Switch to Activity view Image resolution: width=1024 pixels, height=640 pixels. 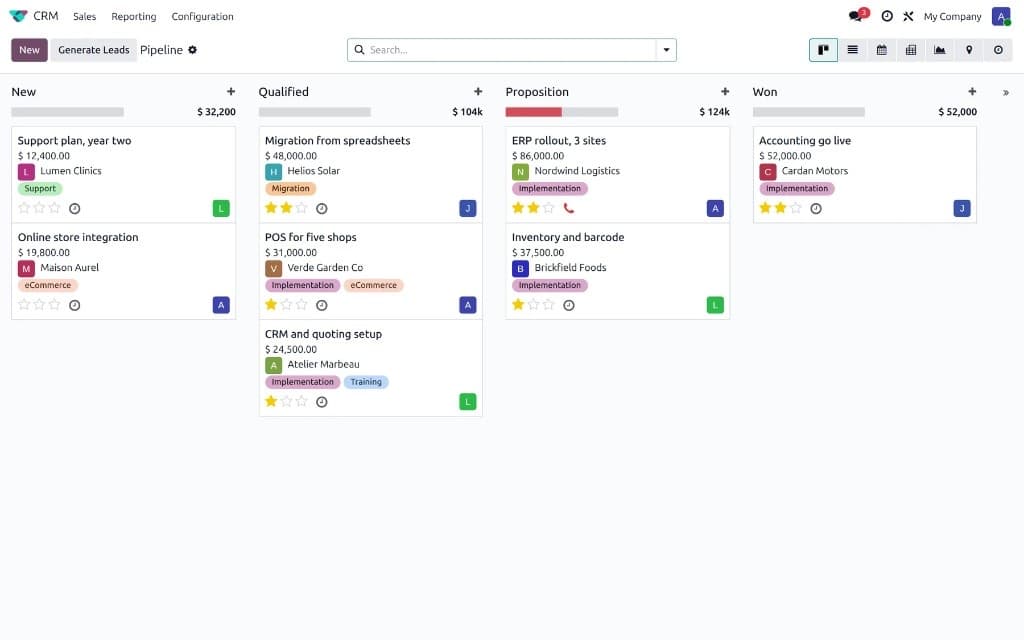pyautogui.click(x=998, y=50)
